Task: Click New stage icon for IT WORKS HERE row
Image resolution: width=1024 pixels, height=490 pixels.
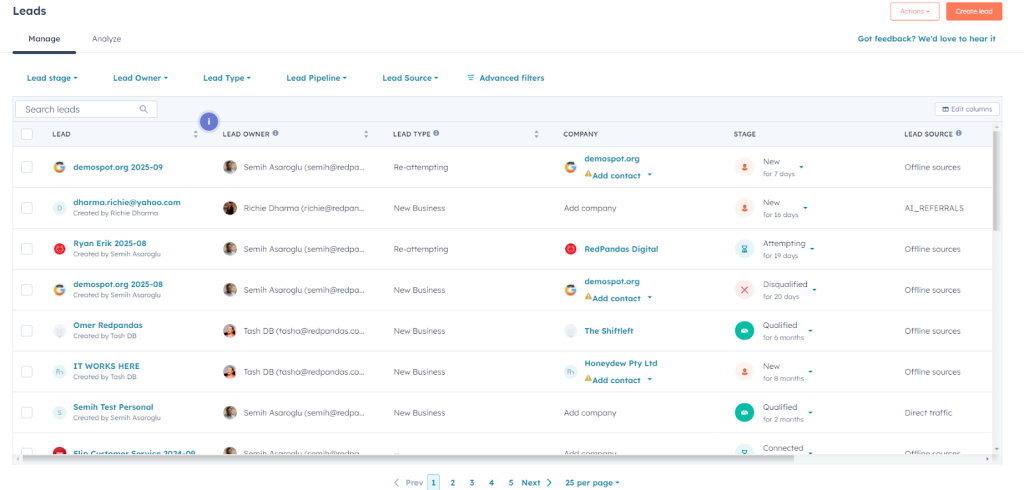Action: 744,372
